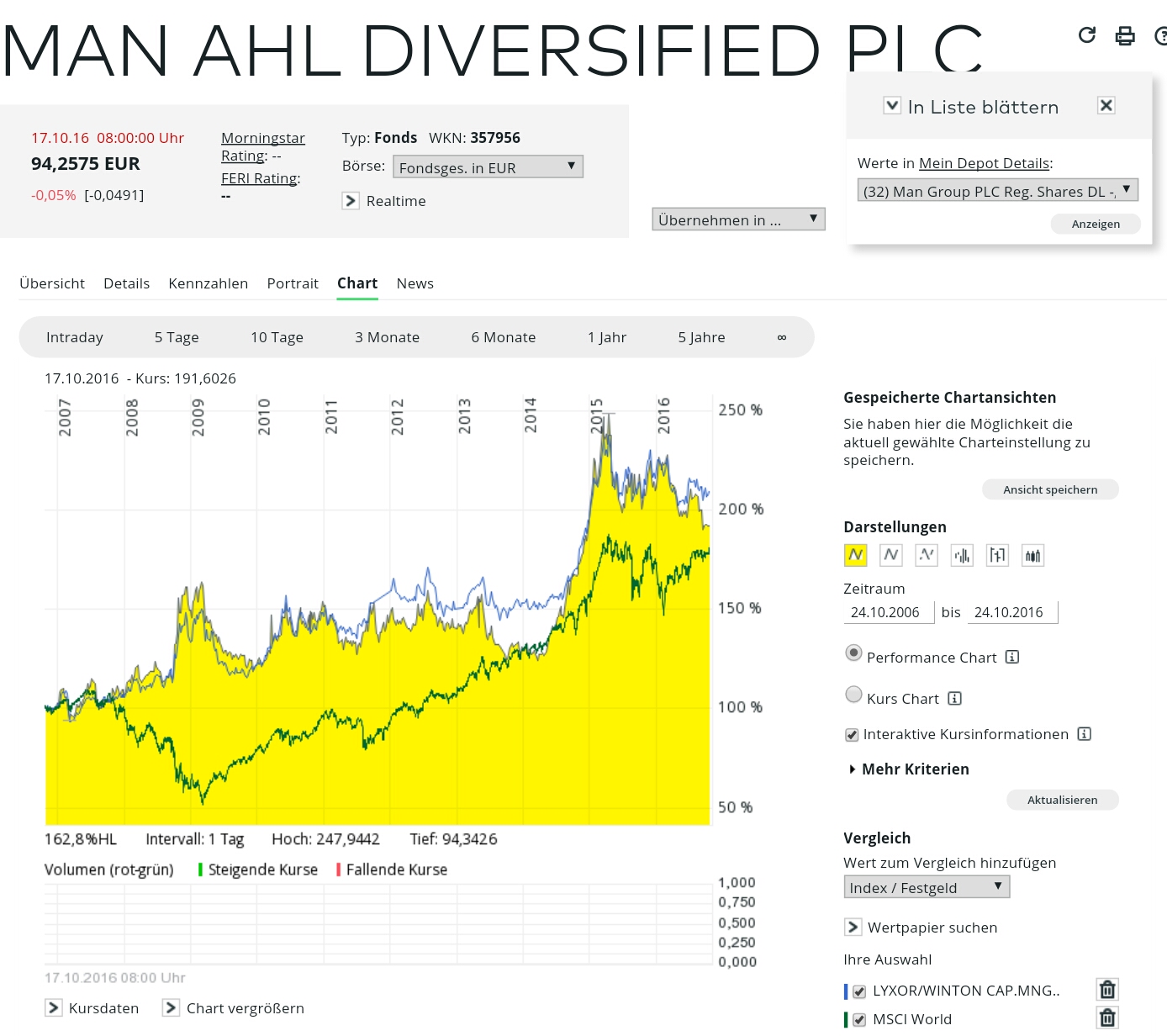Image resolution: width=1167 pixels, height=1036 pixels.
Task: Select the Kurs Chart radio button
Action: [x=853, y=695]
